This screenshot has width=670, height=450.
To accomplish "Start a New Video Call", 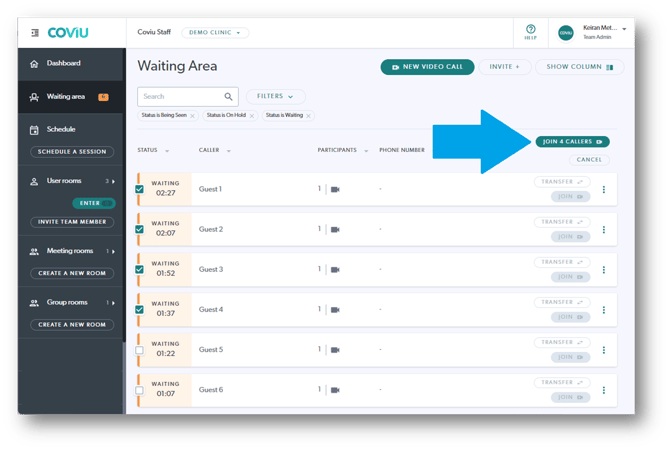I will click(427, 67).
